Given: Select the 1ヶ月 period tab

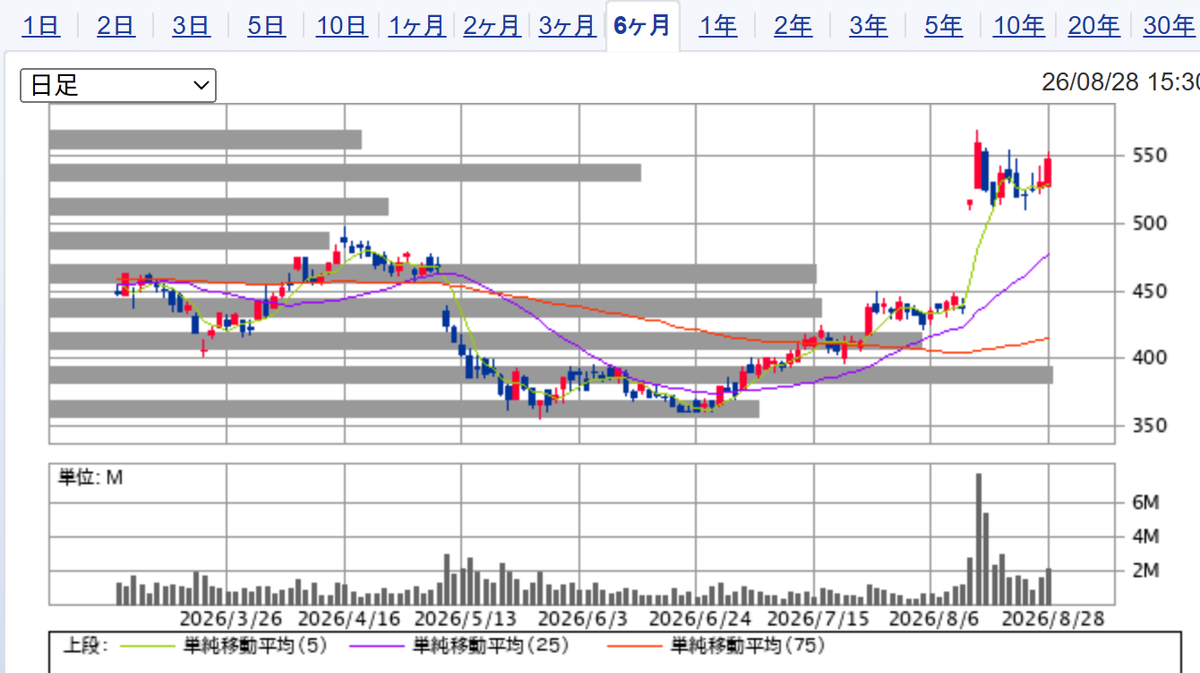Looking at the screenshot, I should tap(417, 26).
